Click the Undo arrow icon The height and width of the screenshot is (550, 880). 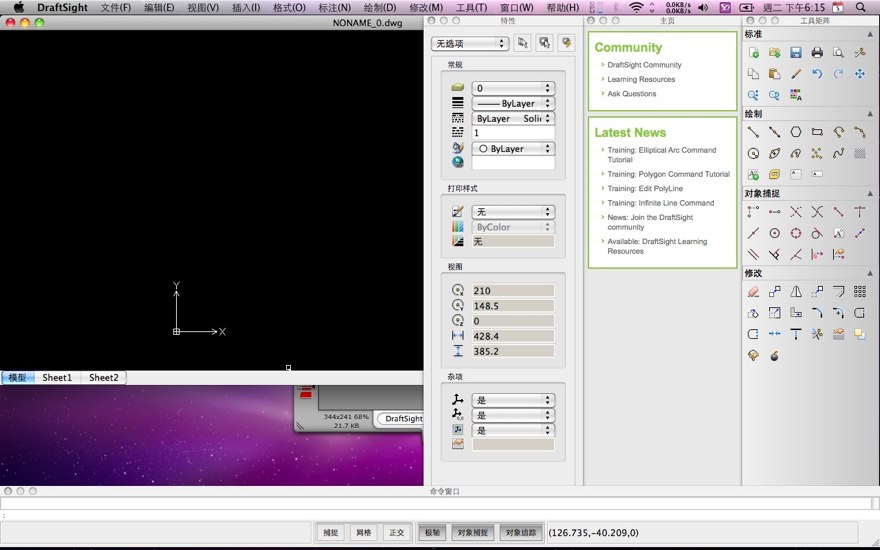pos(817,74)
